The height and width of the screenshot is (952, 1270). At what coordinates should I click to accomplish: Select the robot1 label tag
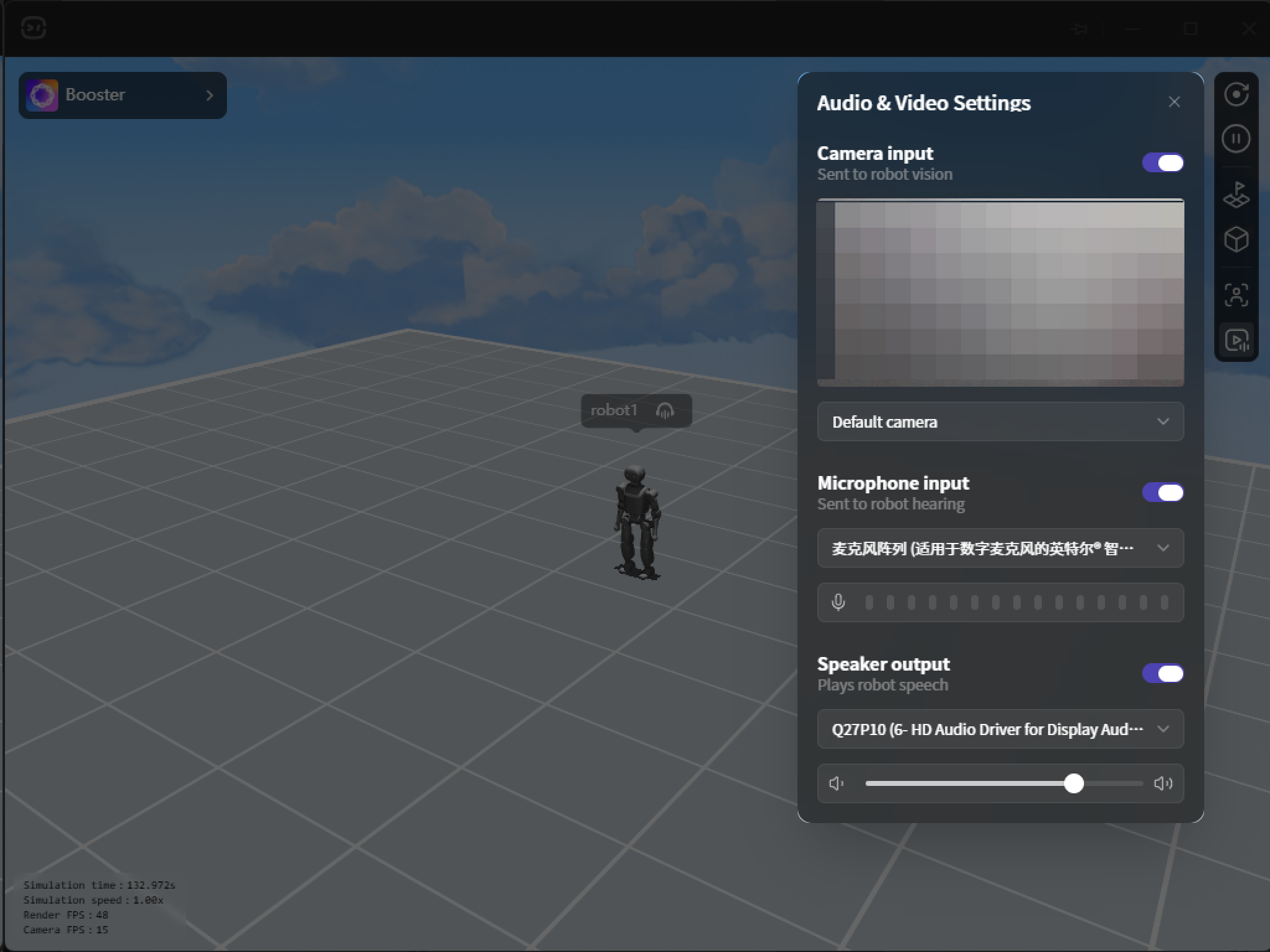coord(636,410)
